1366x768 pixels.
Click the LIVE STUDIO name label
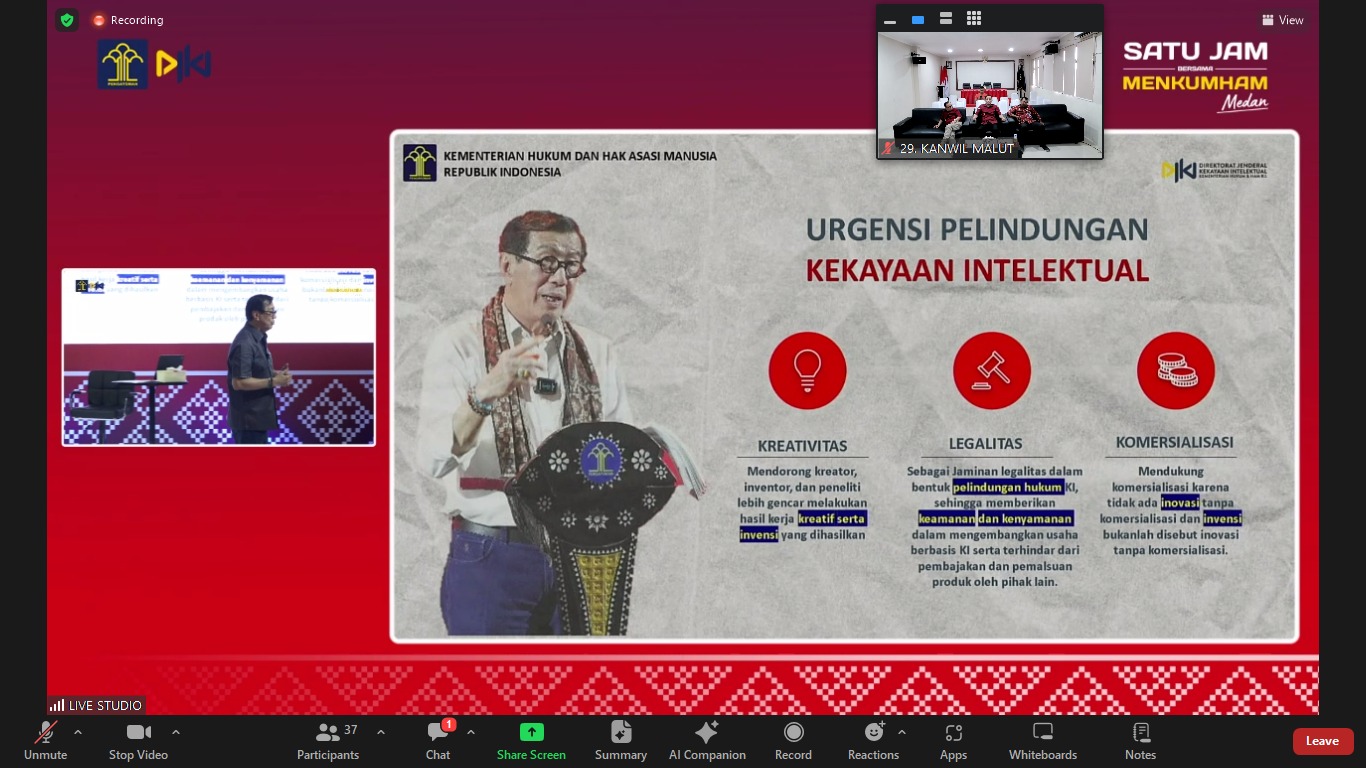point(105,706)
